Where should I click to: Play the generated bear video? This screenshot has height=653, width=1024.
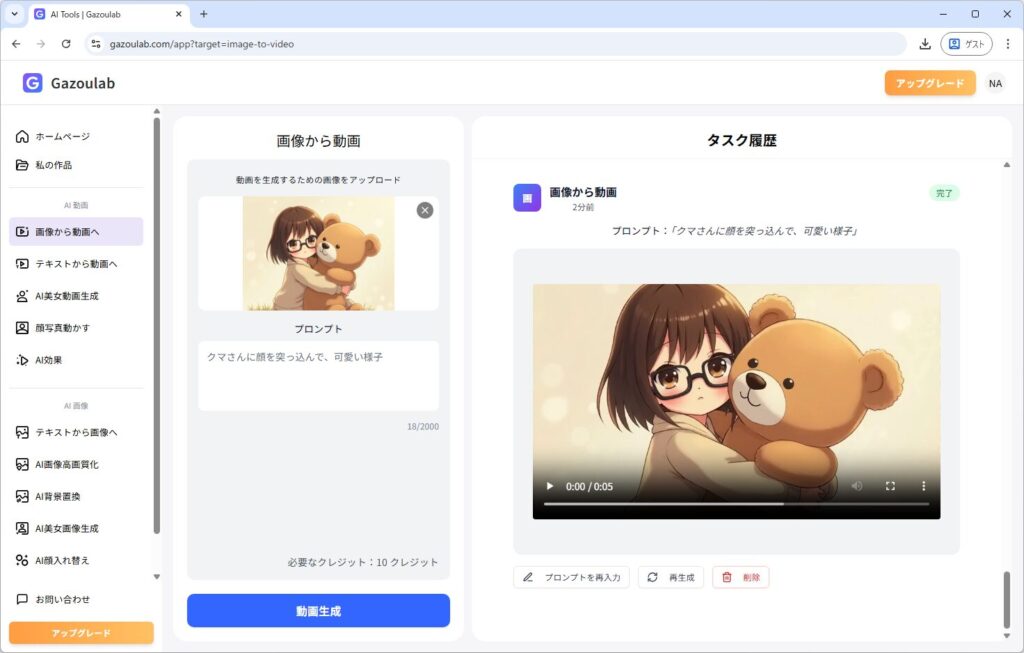pos(549,486)
